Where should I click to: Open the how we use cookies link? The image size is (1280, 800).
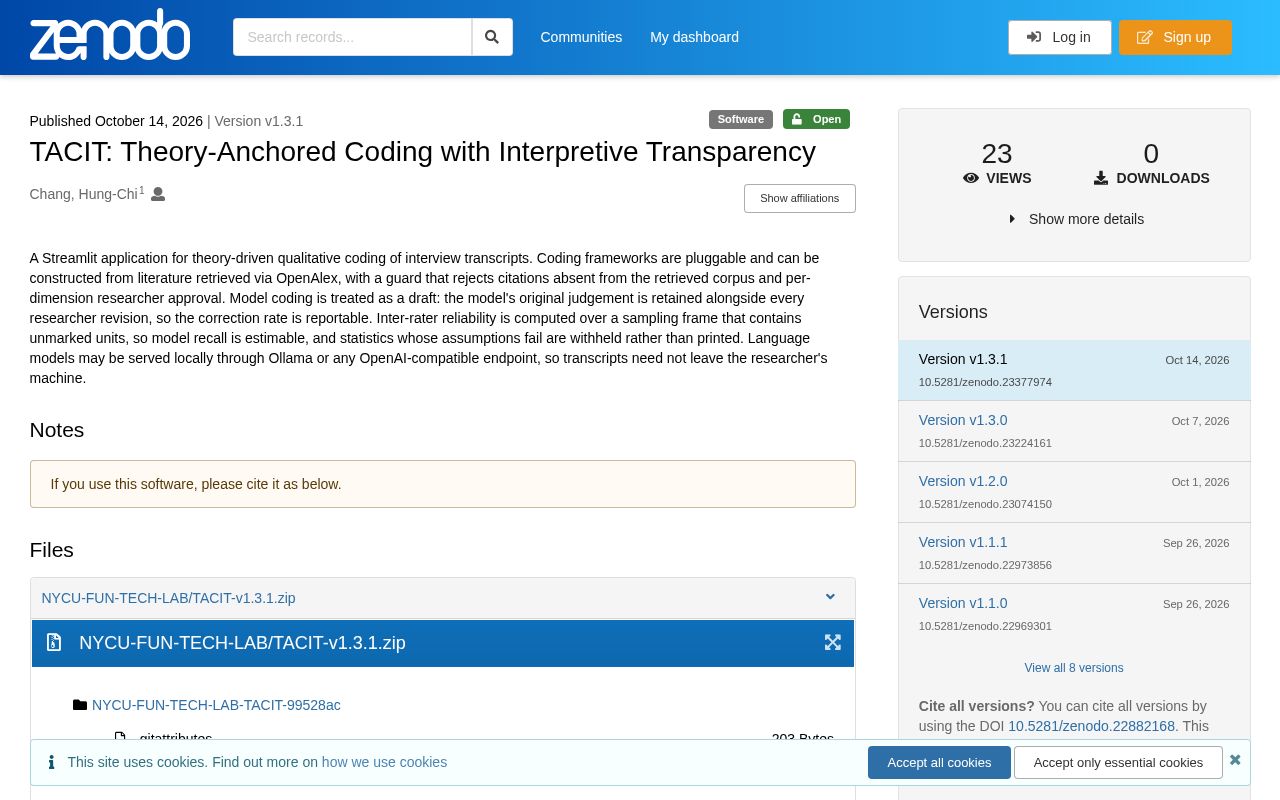(384, 762)
